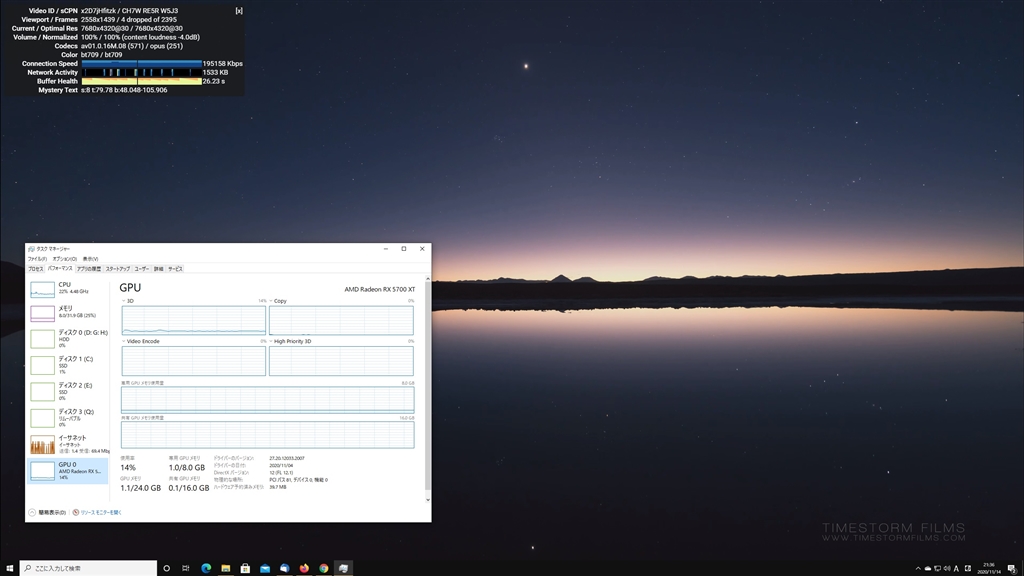
Task: Switch to the プロセス (Processes) tab
Action: point(36,269)
